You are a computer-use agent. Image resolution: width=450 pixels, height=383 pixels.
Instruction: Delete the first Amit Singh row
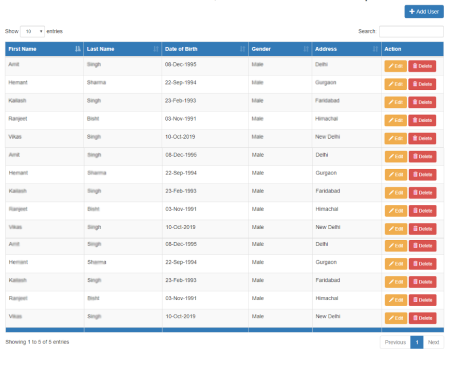click(422, 66)
